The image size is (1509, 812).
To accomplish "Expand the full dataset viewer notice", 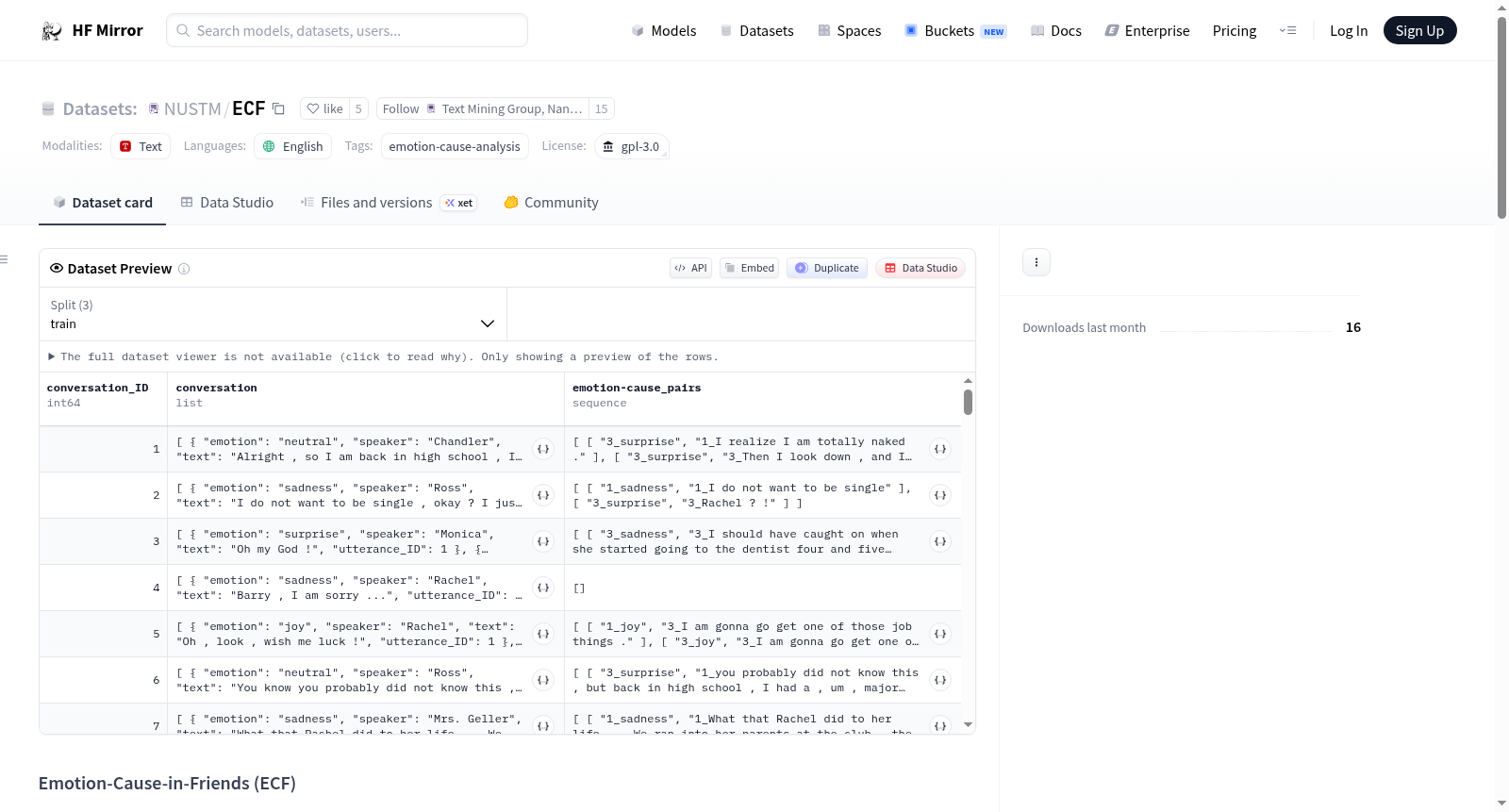I will [x=383, y=356].
